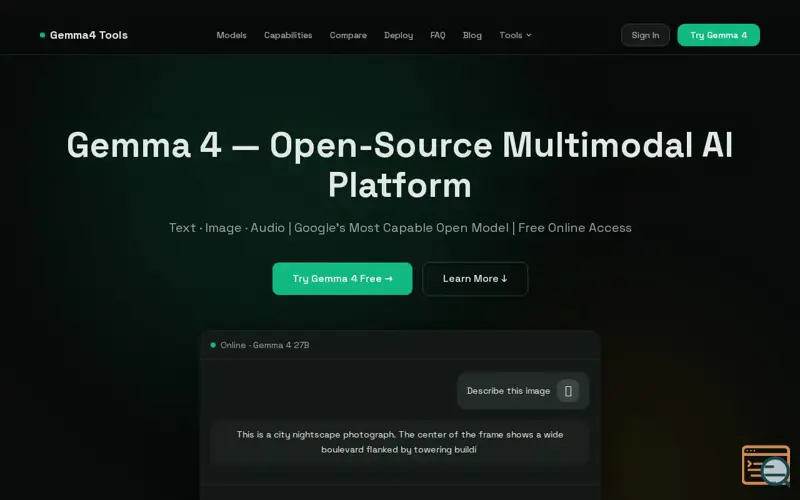Click the Sign In button
The width and height of the screenshot is (800, 500).
click(645, 35)
